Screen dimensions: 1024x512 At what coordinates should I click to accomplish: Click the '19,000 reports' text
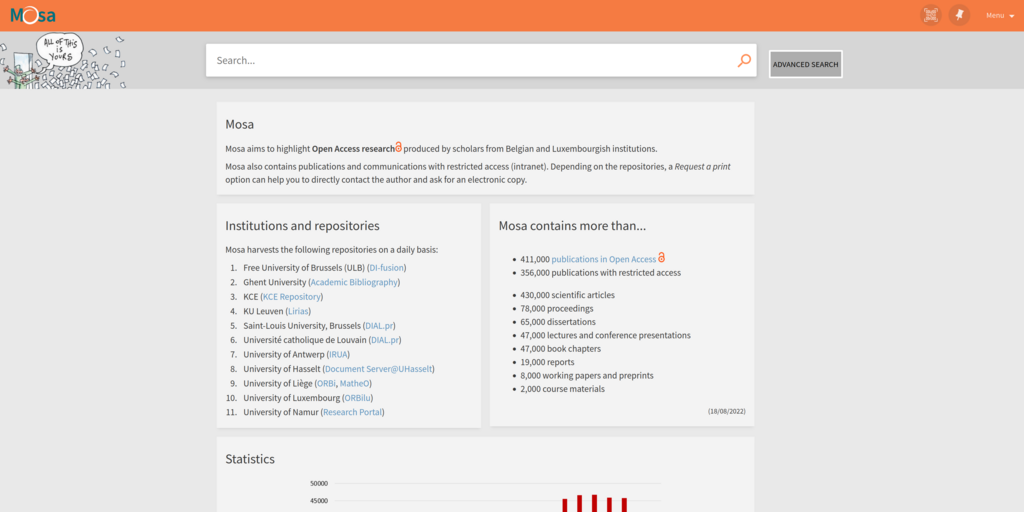click(x=547, y=362)
